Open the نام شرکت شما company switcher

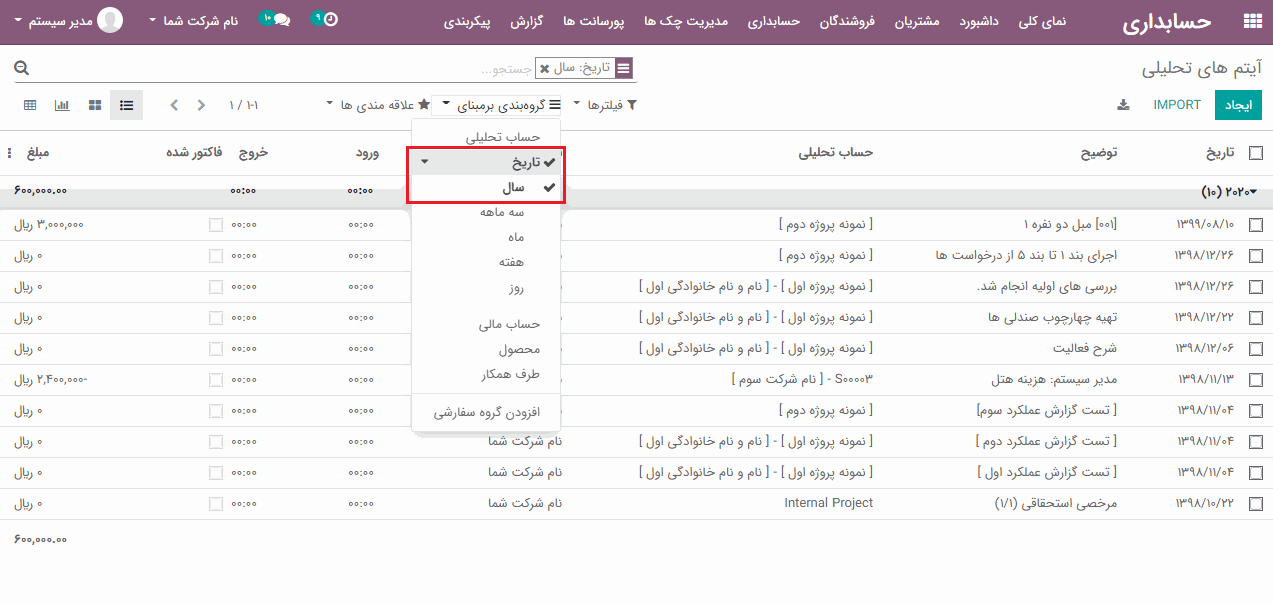pyautogui.click(x=194, y=20)
